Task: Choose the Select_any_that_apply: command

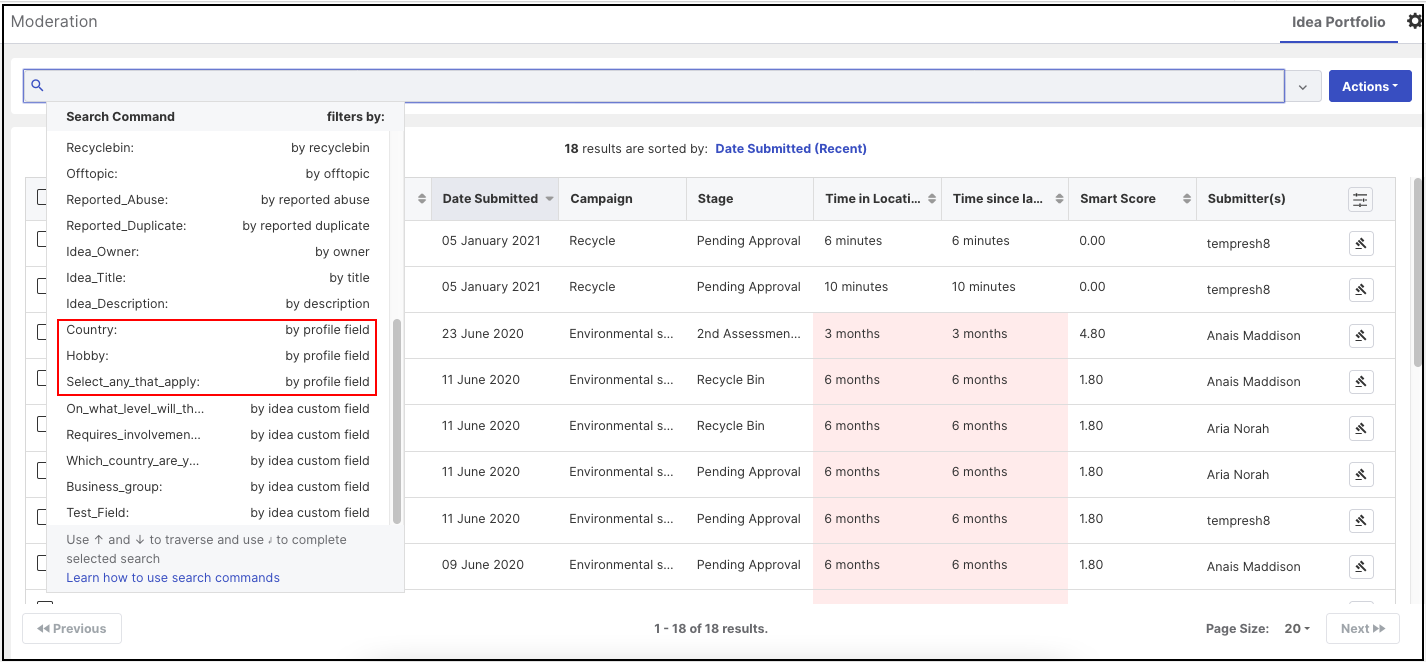Action: (x=218, y=382)
